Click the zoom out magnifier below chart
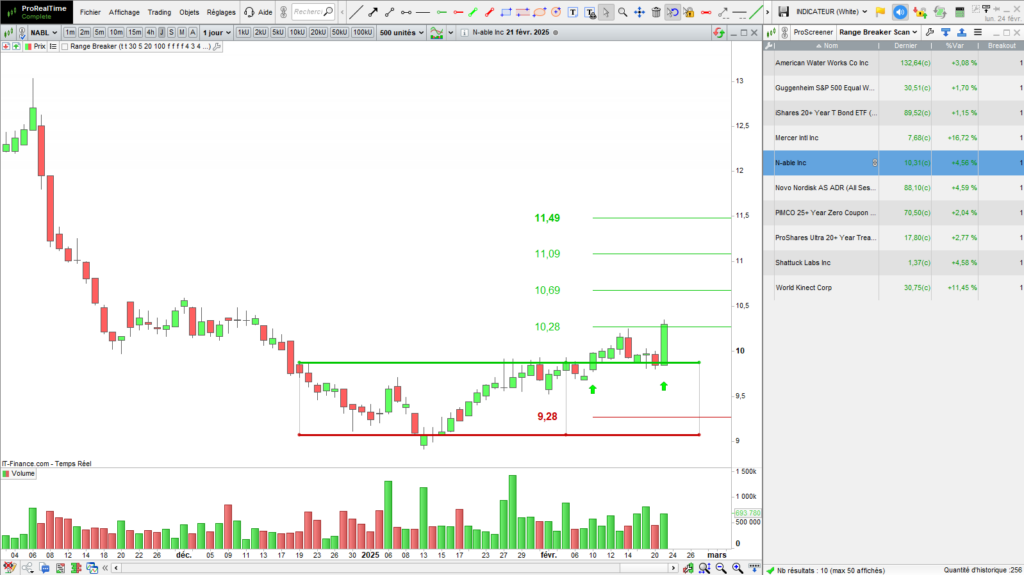This screenshot has height=575, width=1024. pos(720,568)
